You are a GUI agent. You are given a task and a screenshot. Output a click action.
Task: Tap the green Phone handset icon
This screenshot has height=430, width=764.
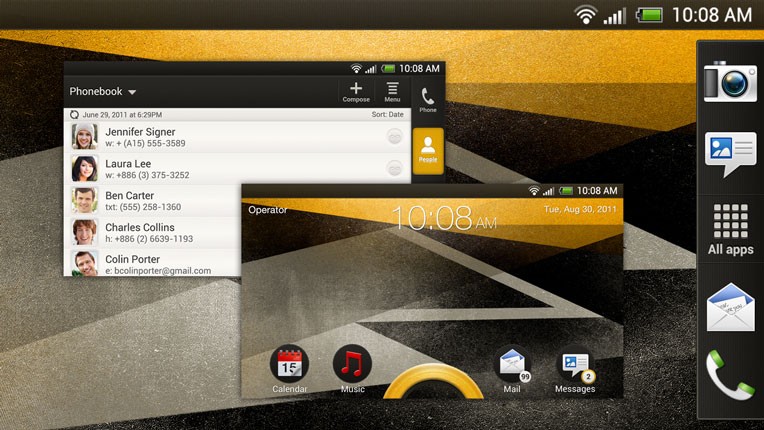(730, 375)
